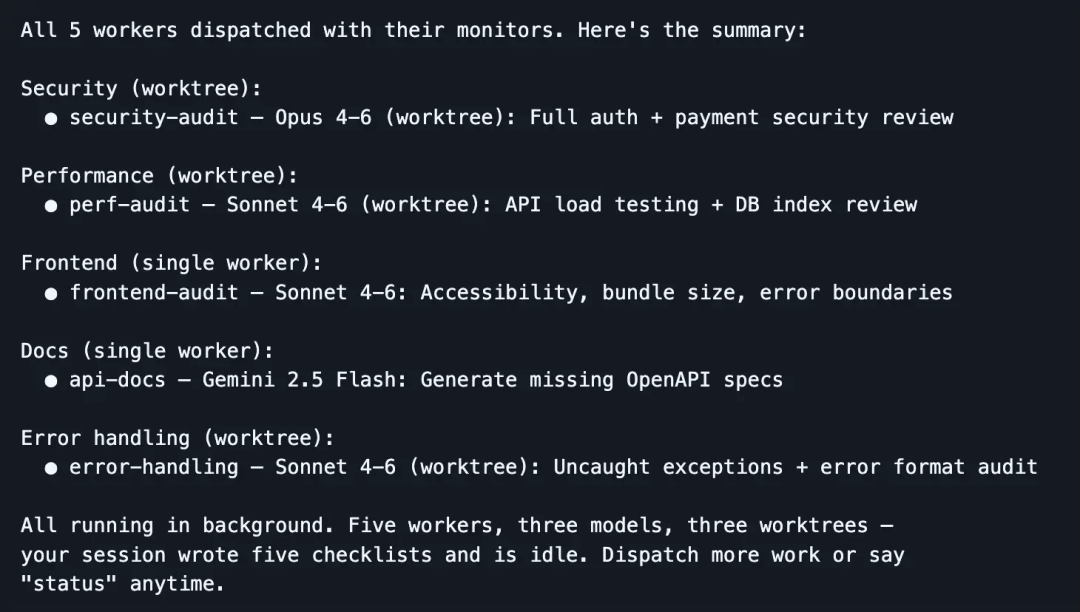
Task: Click the bullet before perf-audit
Action: (x=51, y=206)
